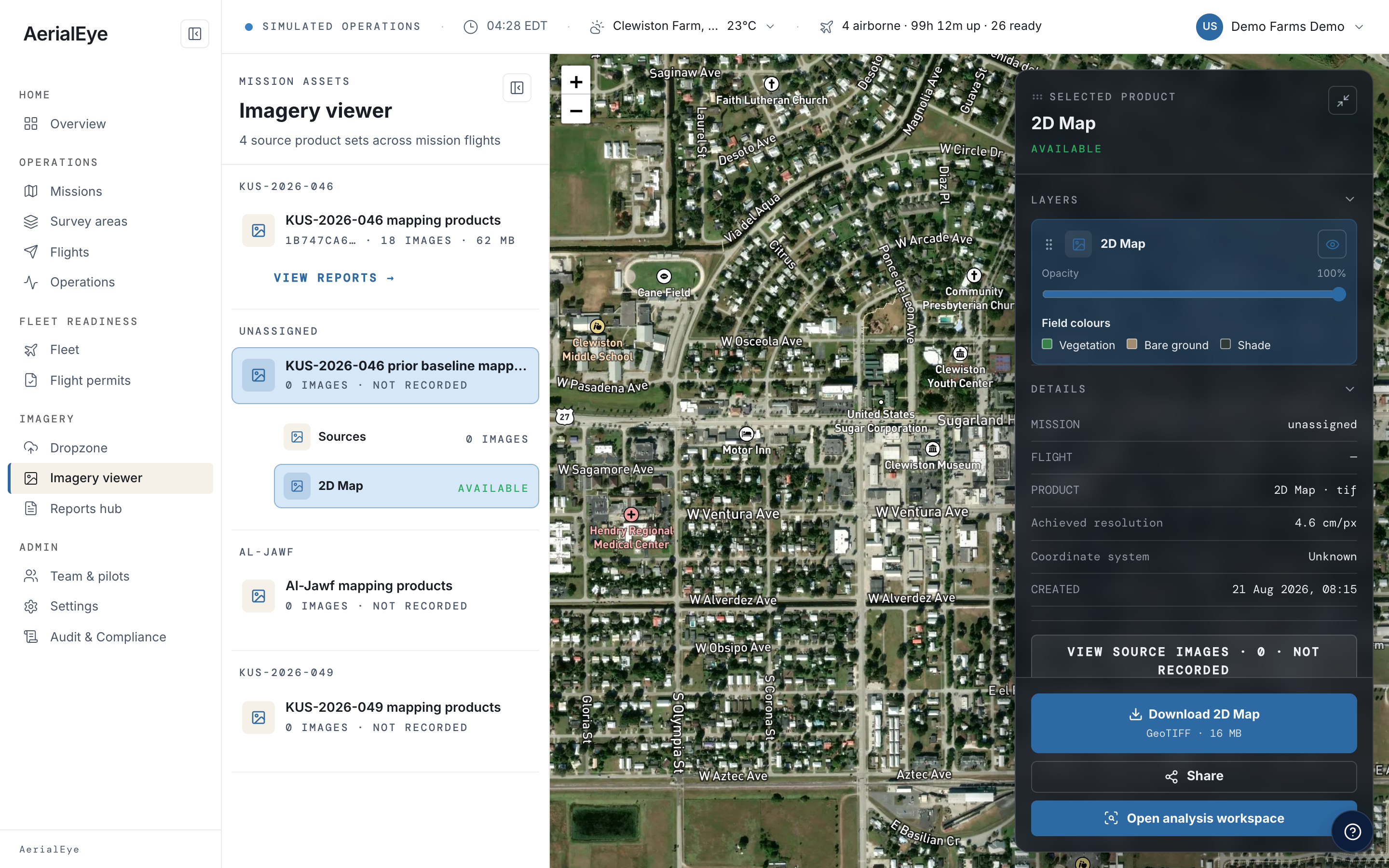Open Audit & Compliance page

point(111,637)
